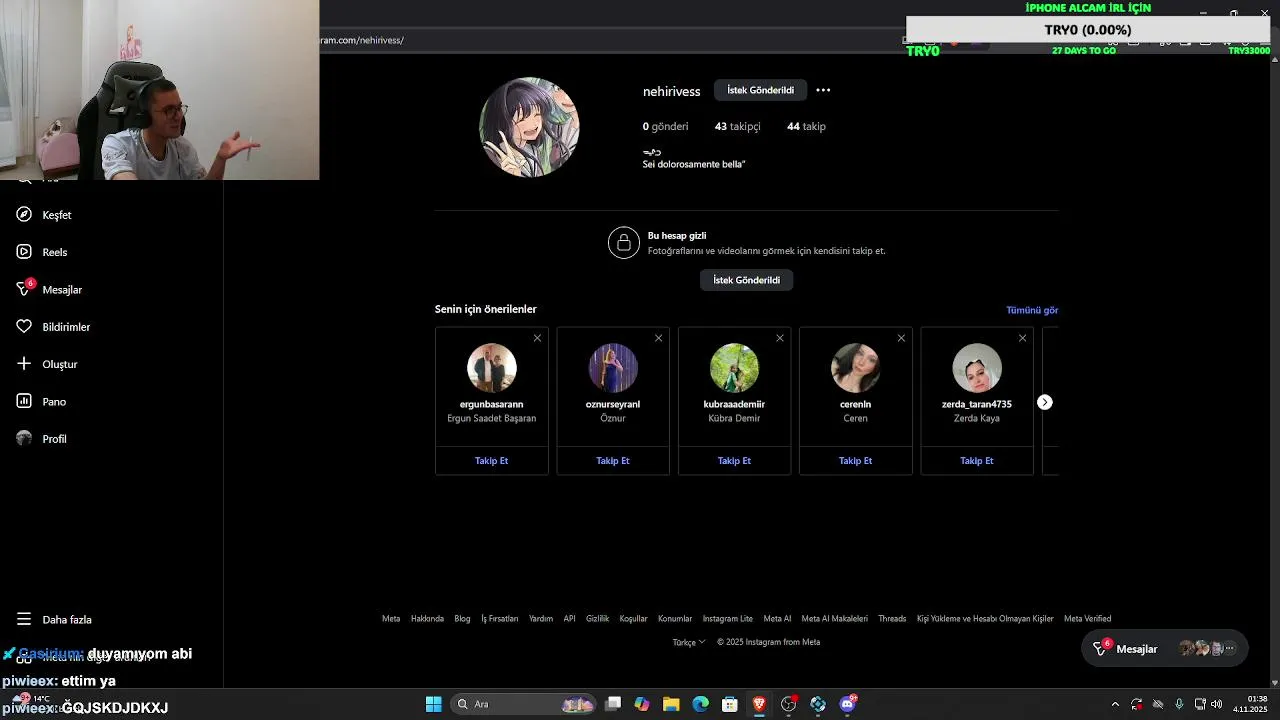Open kubraaademiir avatar
The image size is (1280, 720).
(734, 368)
